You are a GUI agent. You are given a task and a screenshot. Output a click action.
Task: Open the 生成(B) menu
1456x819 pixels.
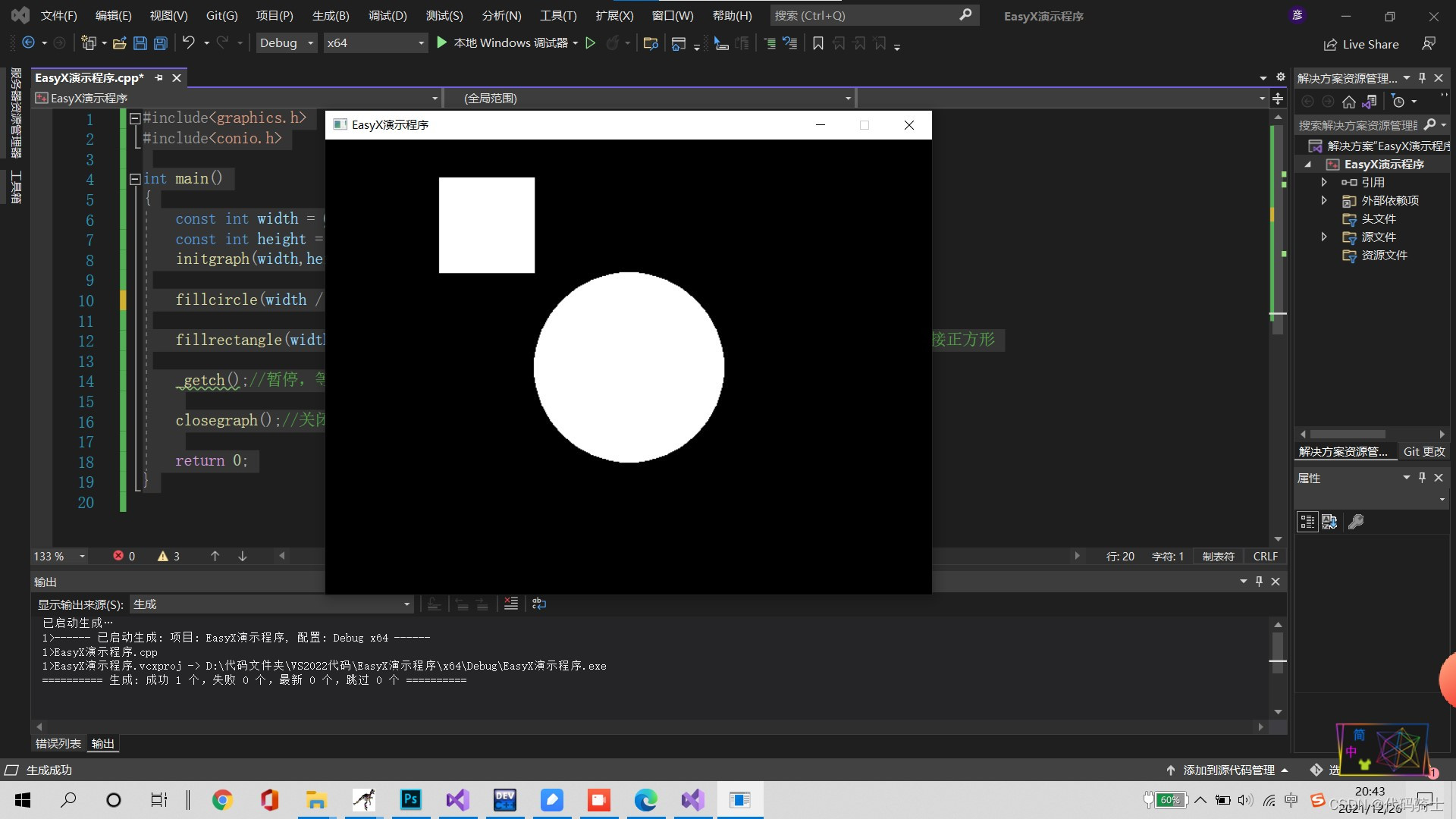[x=331, y=15]
